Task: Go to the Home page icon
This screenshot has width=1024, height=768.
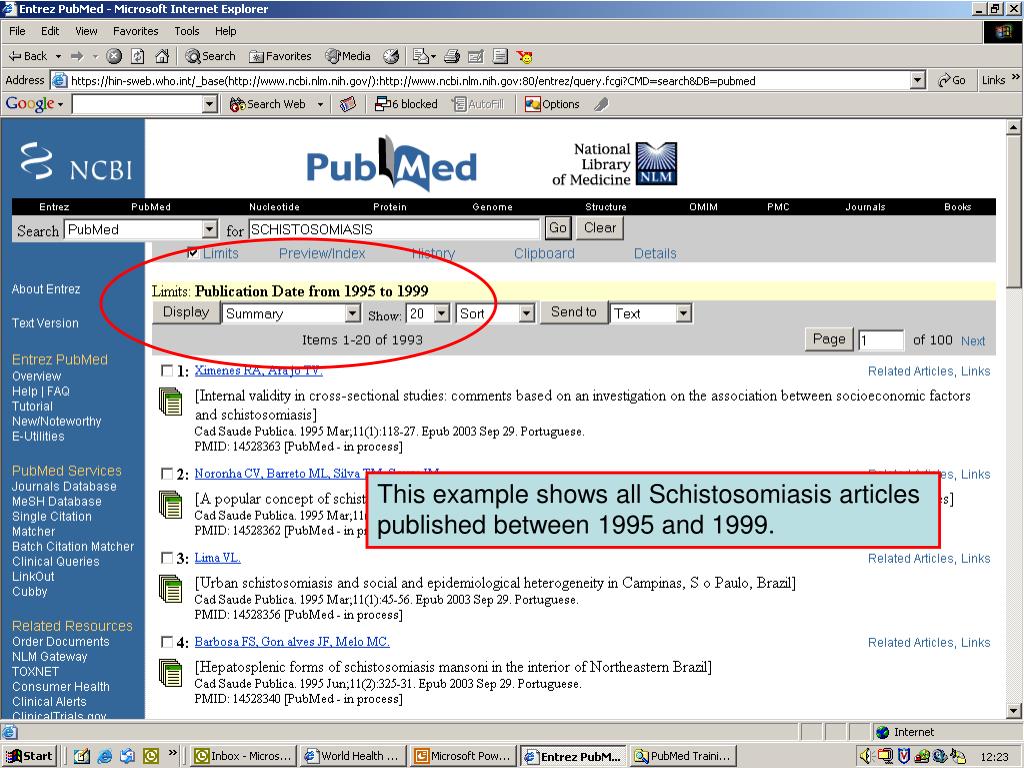Action: coord(162,56)
